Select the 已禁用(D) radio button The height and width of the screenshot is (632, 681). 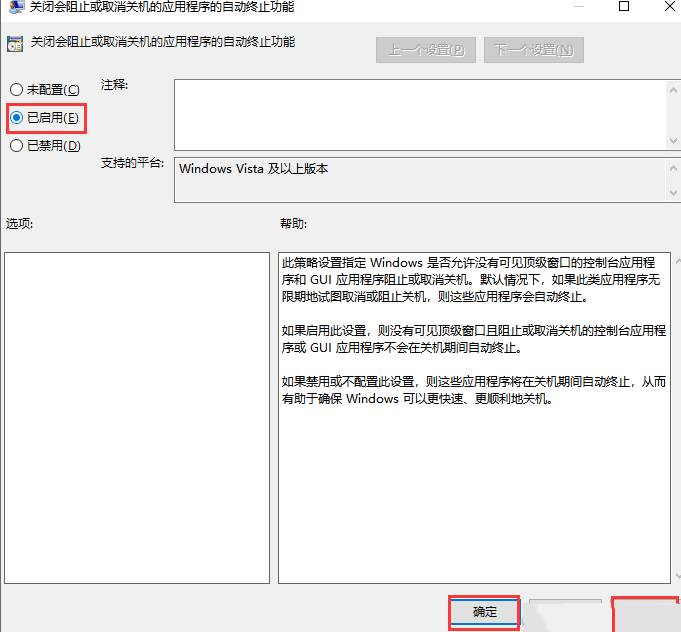pos(45,146)
